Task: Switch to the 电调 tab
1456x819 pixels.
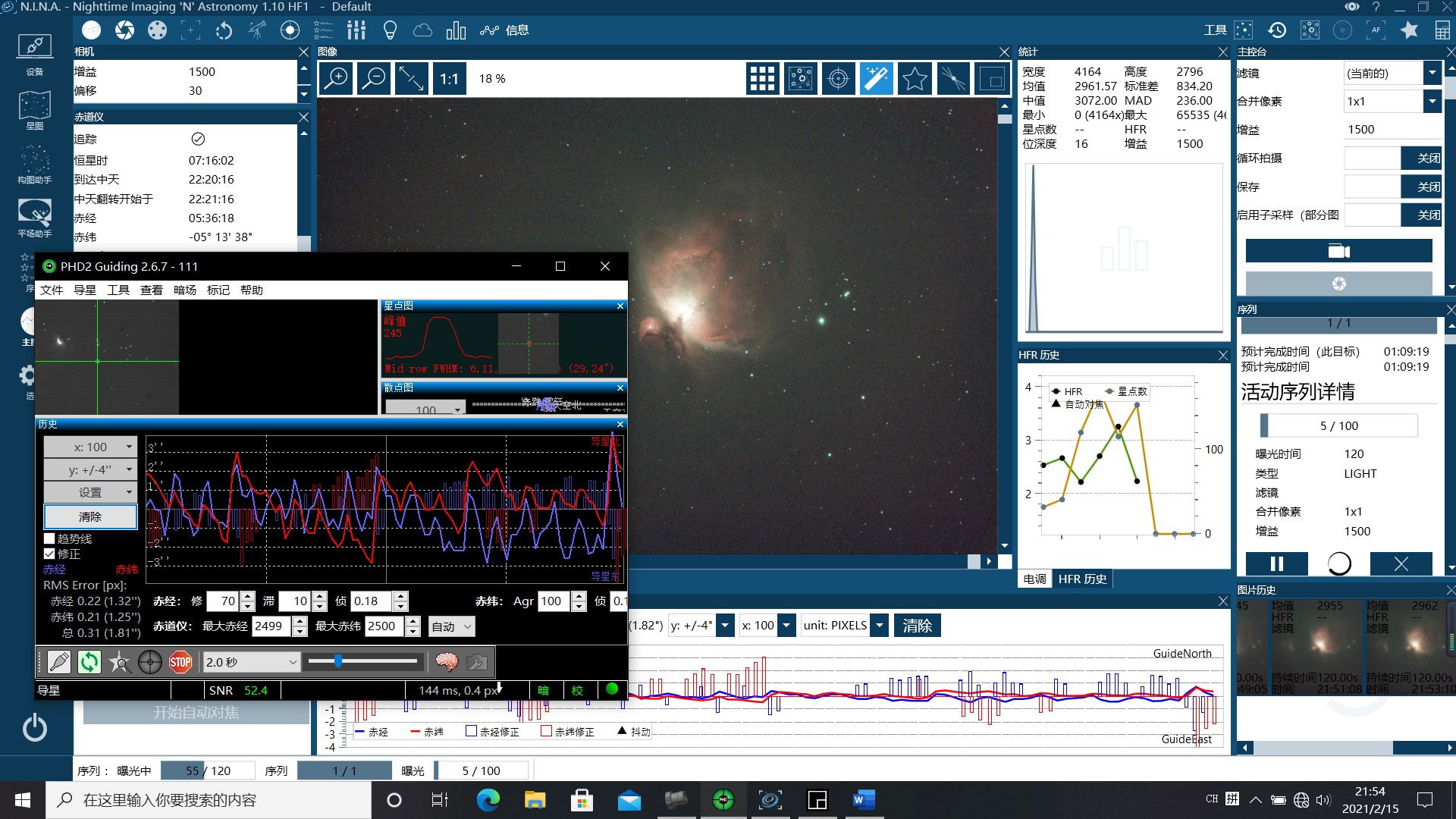Action: 1034,579
